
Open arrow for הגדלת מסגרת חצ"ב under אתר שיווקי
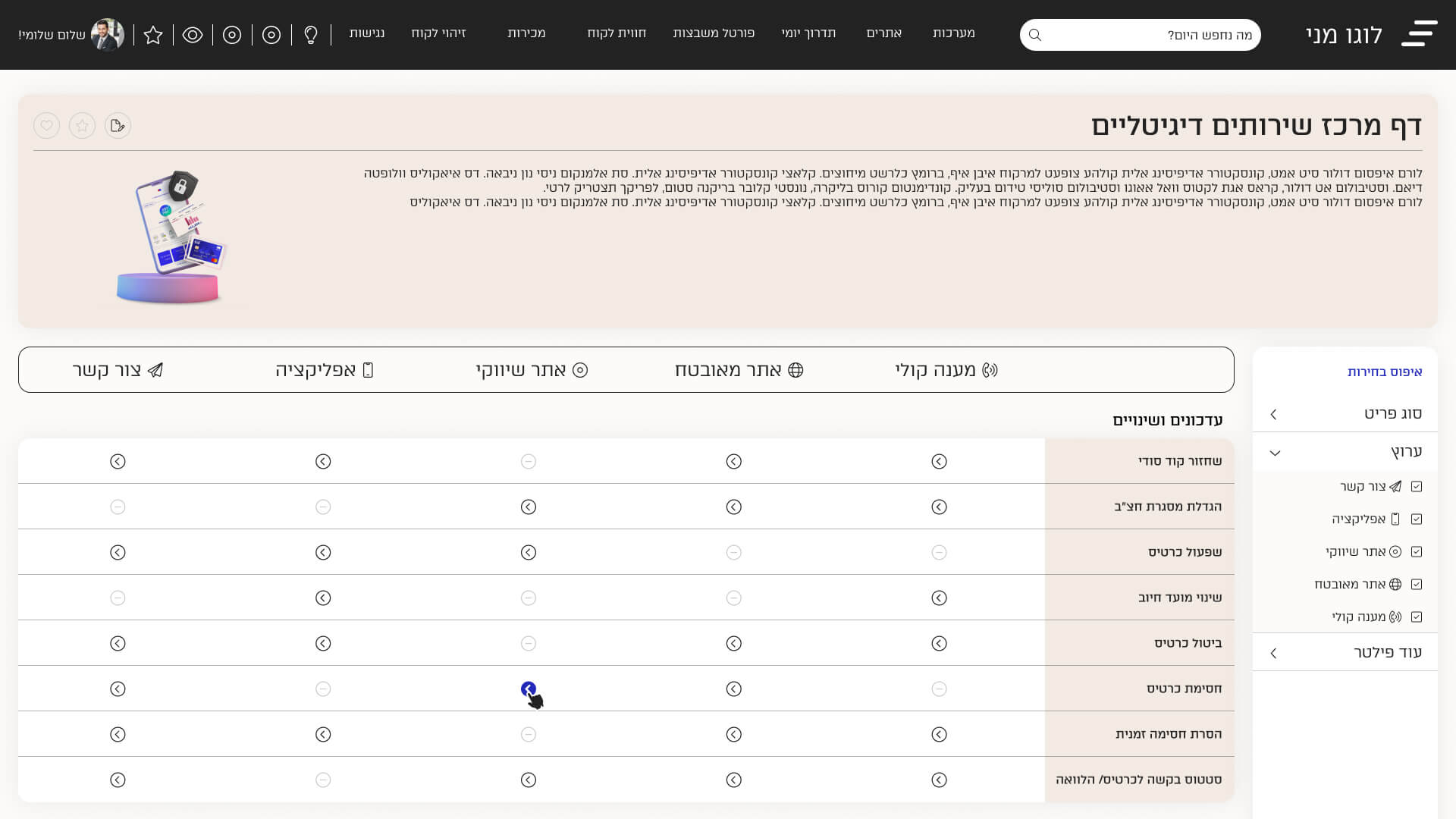529,507
